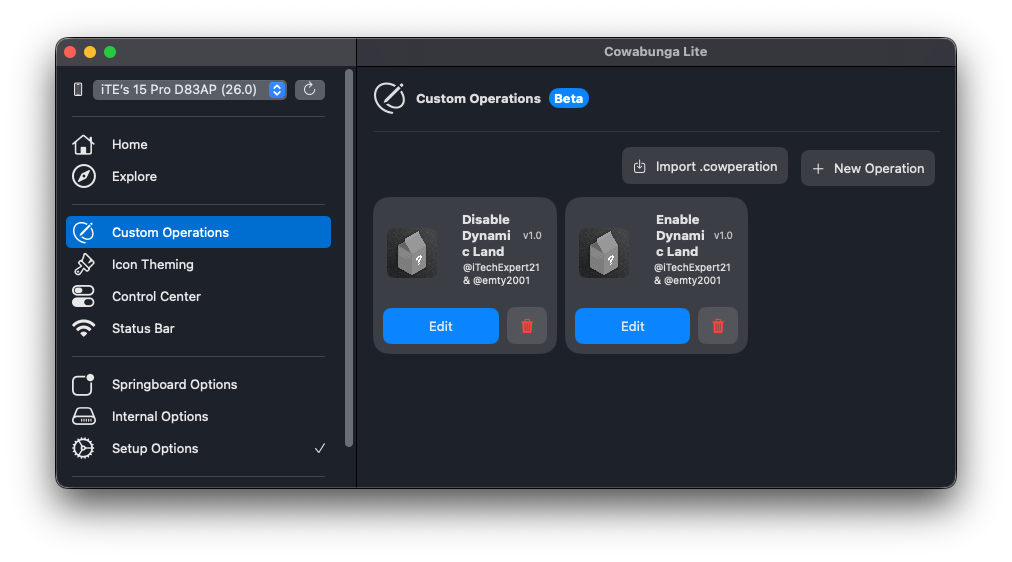The width and height of the screenshot is (1012, 562).
Task: Open Icon Theming page
Action: pos(198,265)
